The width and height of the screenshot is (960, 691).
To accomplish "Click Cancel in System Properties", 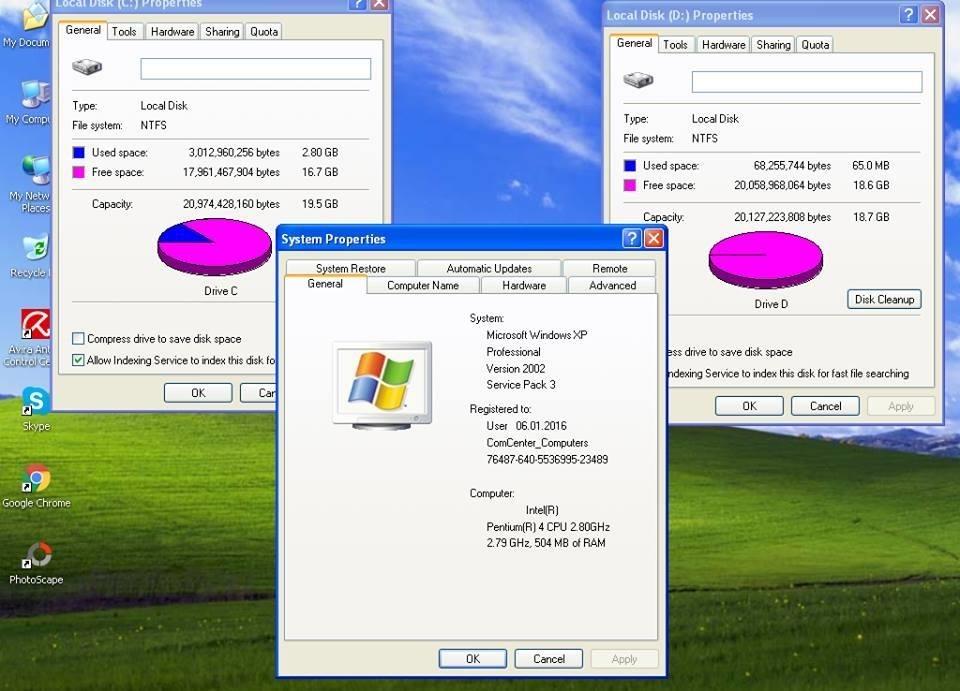I will pyautogui.click(x=549, y=659).
